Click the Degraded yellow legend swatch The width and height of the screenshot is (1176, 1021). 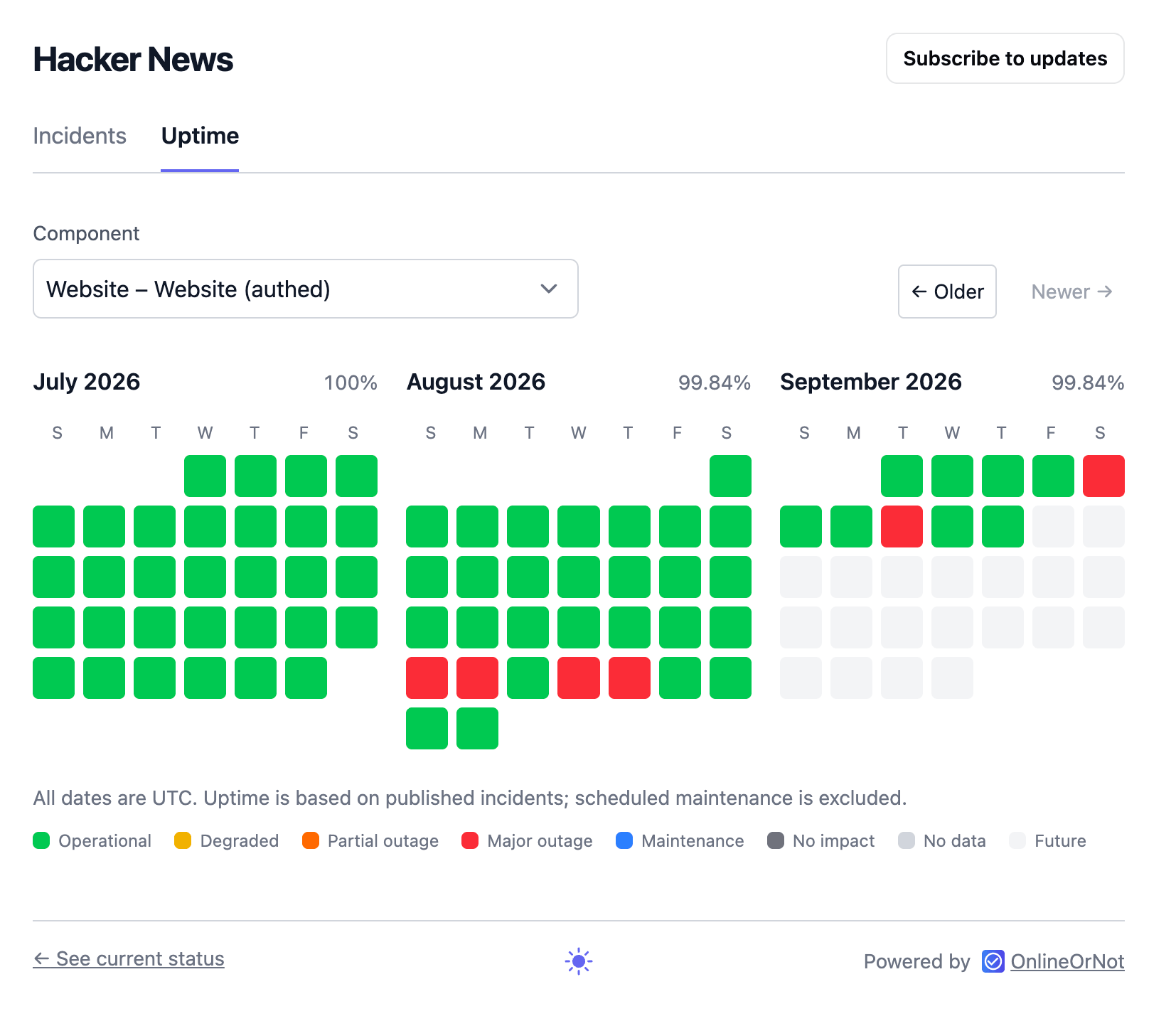pyautogui.click(x=183, y=840)
